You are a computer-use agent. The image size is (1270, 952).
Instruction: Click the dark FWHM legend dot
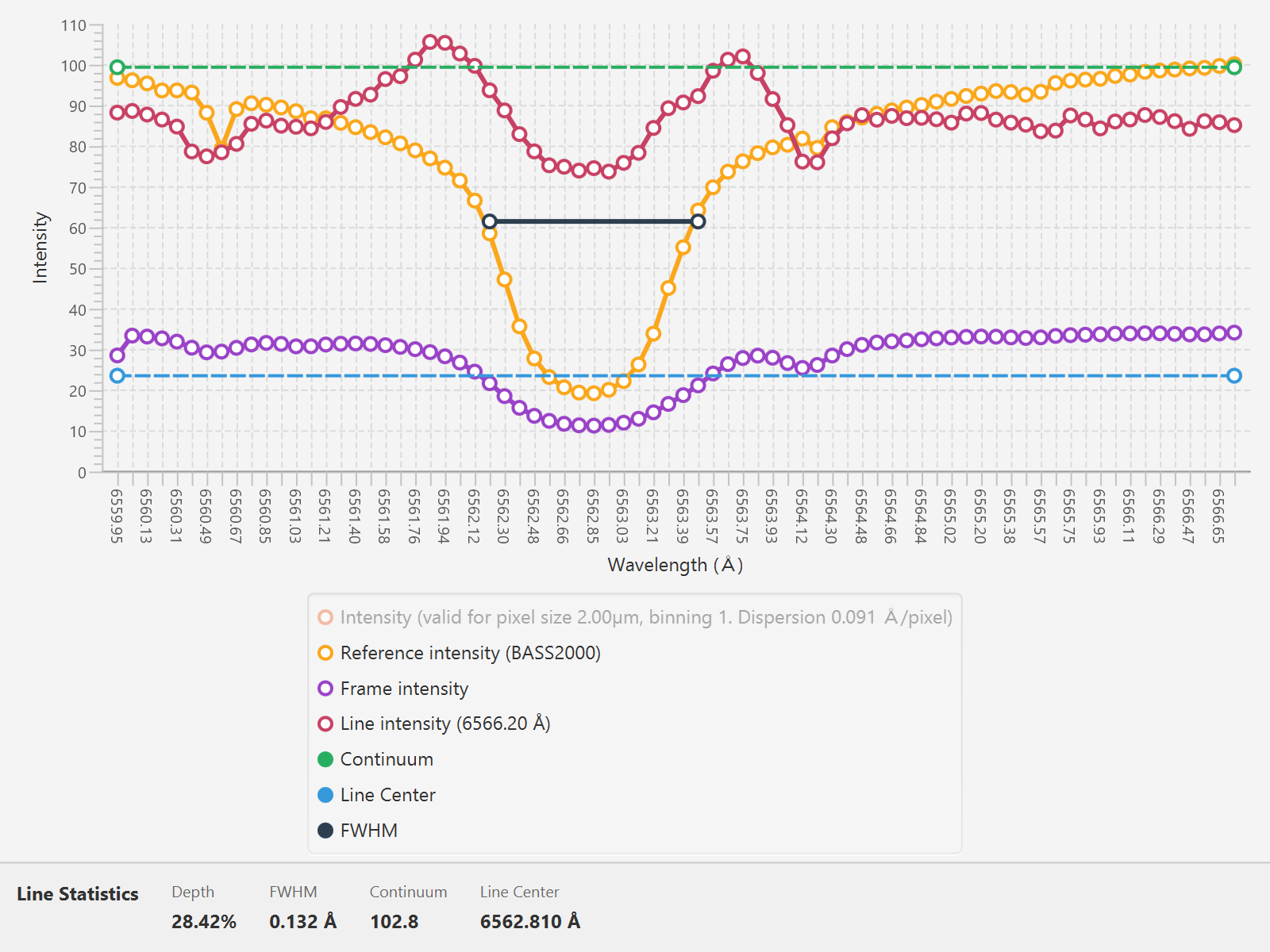tap(325, 831)
